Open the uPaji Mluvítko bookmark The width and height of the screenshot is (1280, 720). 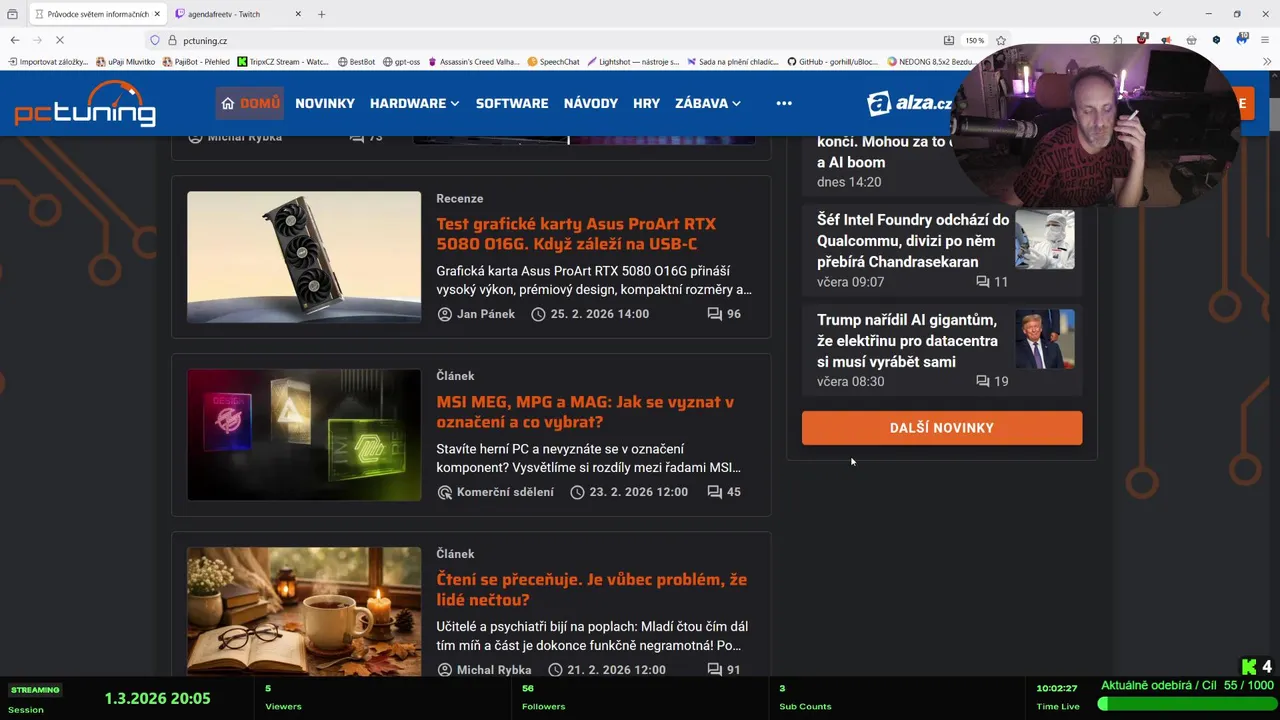click(125, 62)
